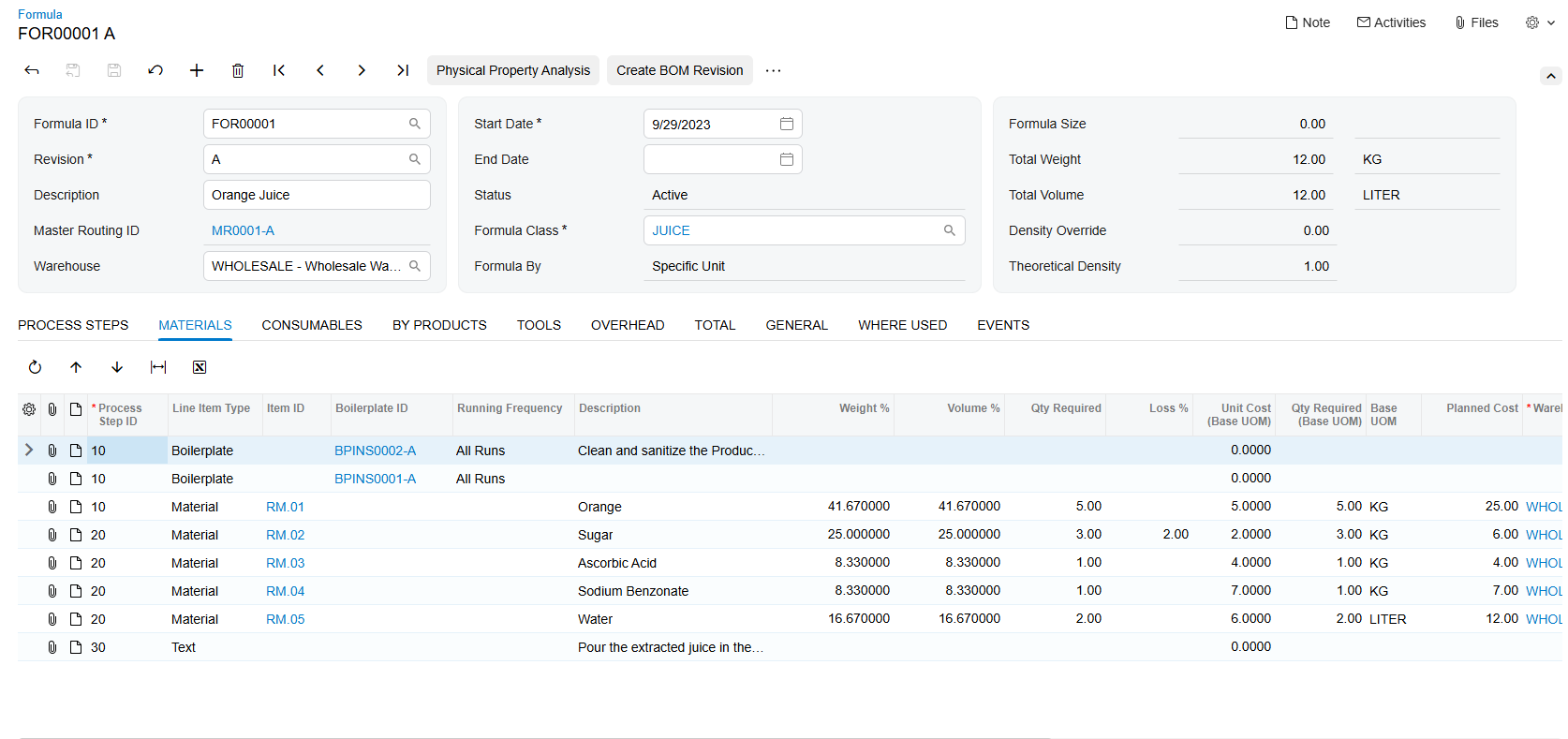Switch to the Process Steps tab
1568x739 pixels.
click(x=73, y=325)
